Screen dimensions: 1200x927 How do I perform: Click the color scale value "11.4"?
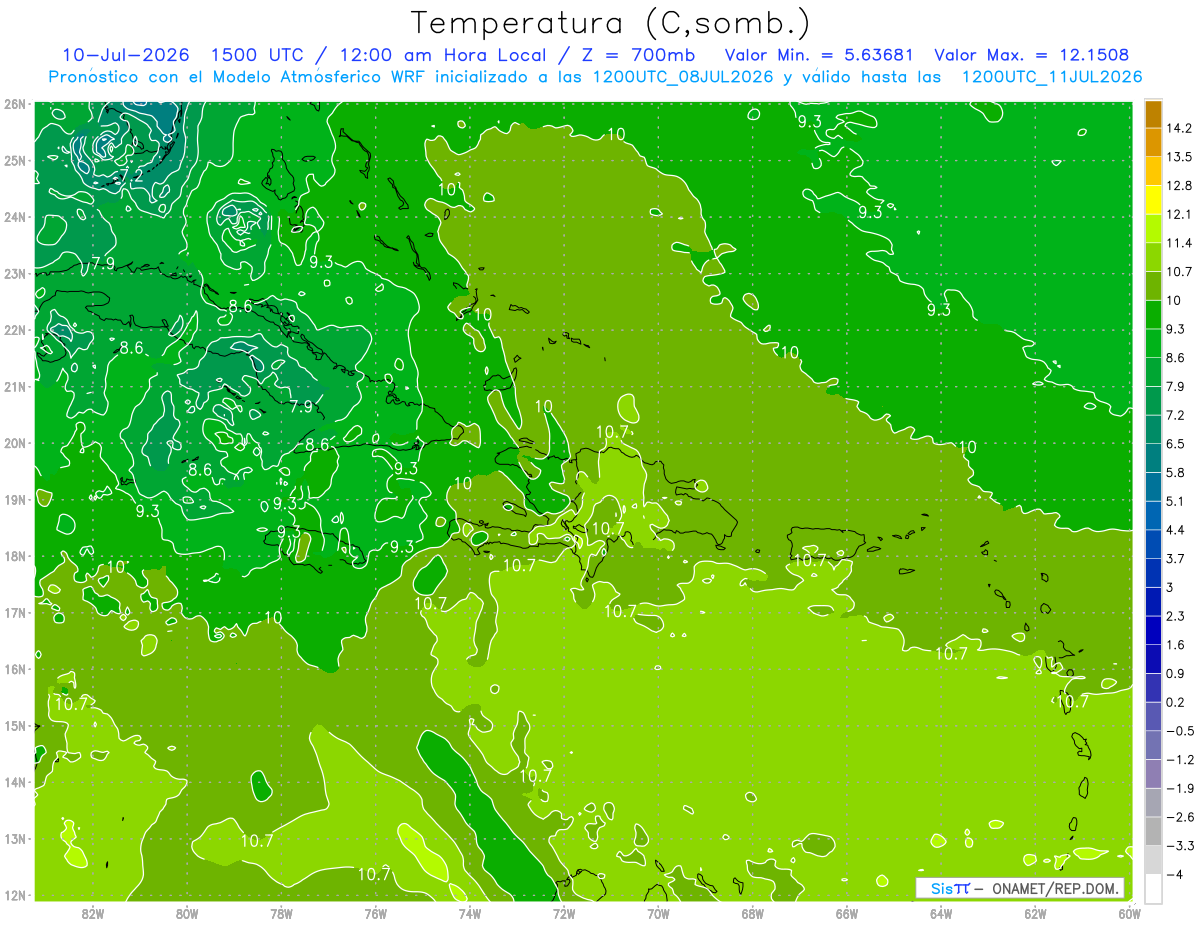click(x=1180, y=243)
